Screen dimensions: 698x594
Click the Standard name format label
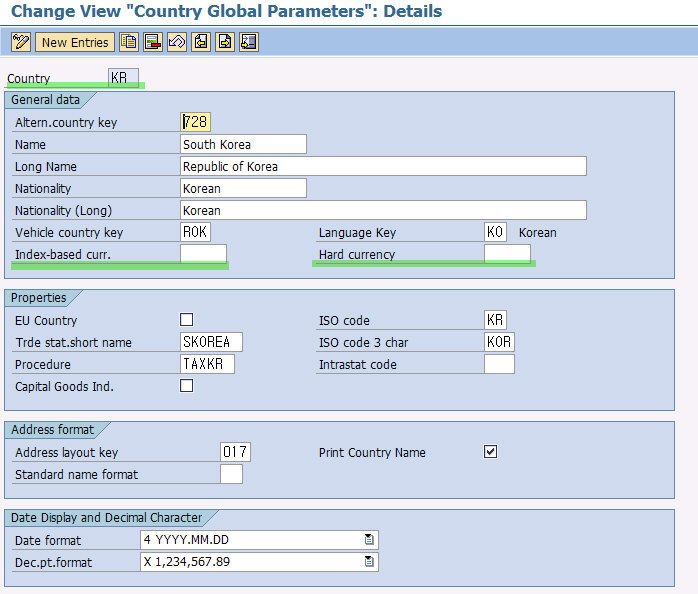tap(77, 474)
